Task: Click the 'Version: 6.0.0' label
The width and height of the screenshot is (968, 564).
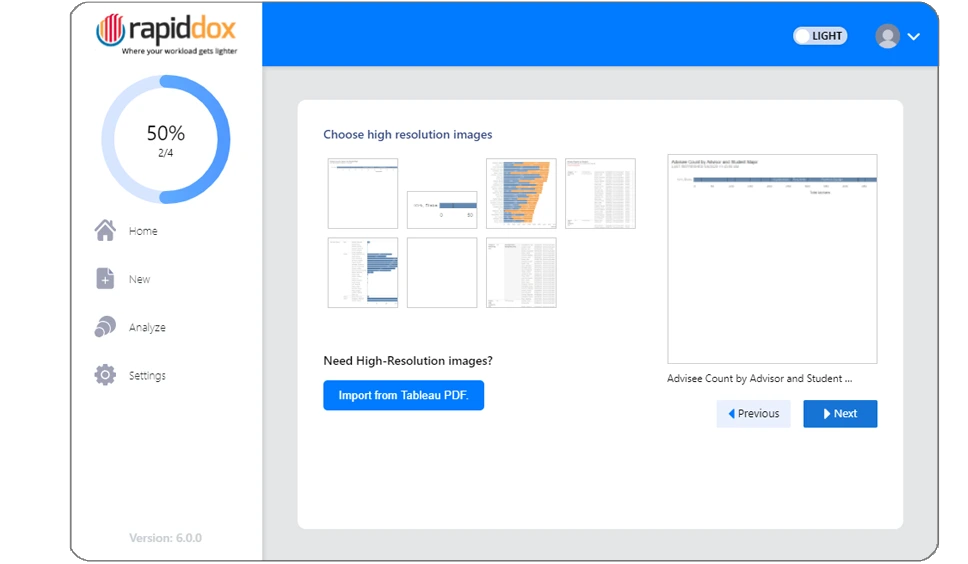Action: point(165,537)
